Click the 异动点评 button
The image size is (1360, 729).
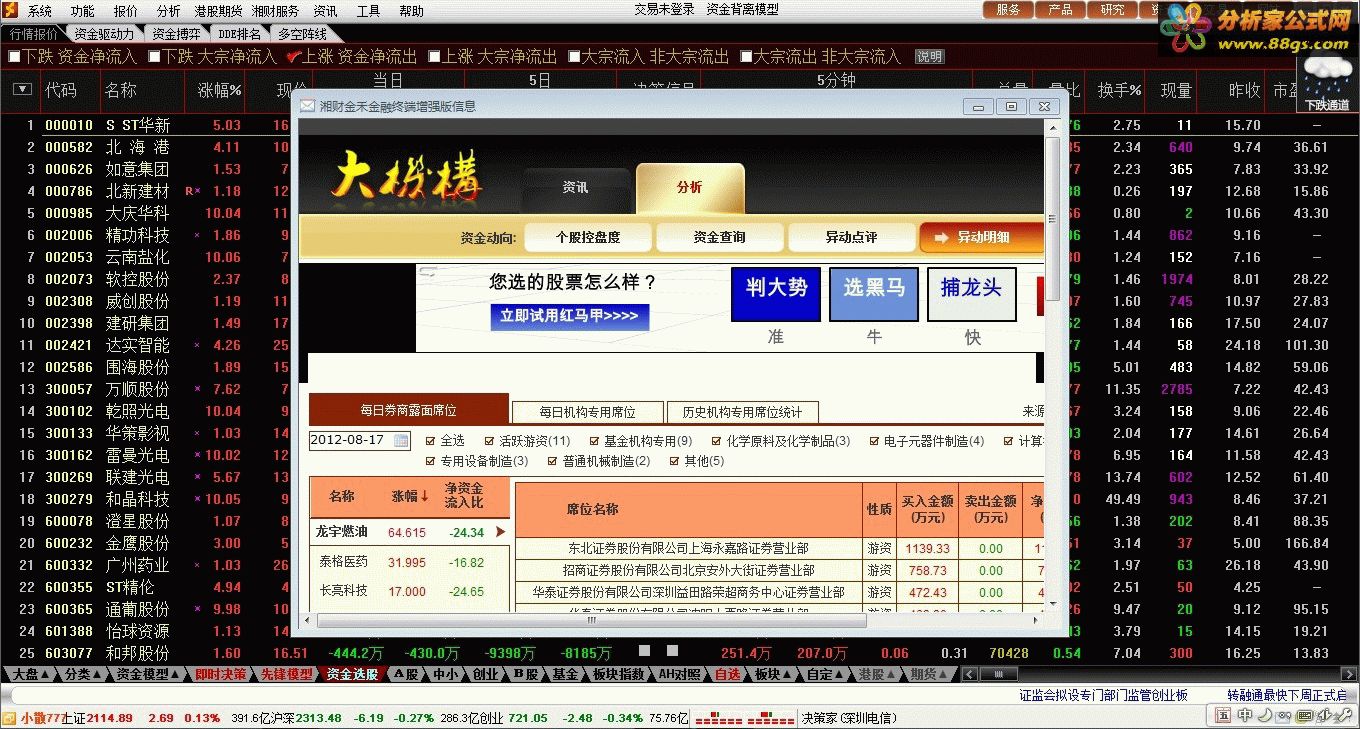pos(851,237)
